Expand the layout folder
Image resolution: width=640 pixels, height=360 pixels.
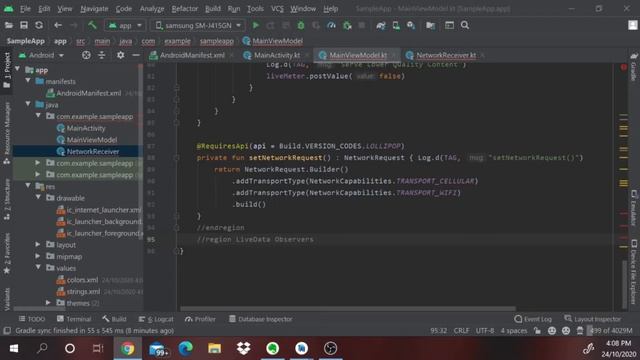pos(38,244)
